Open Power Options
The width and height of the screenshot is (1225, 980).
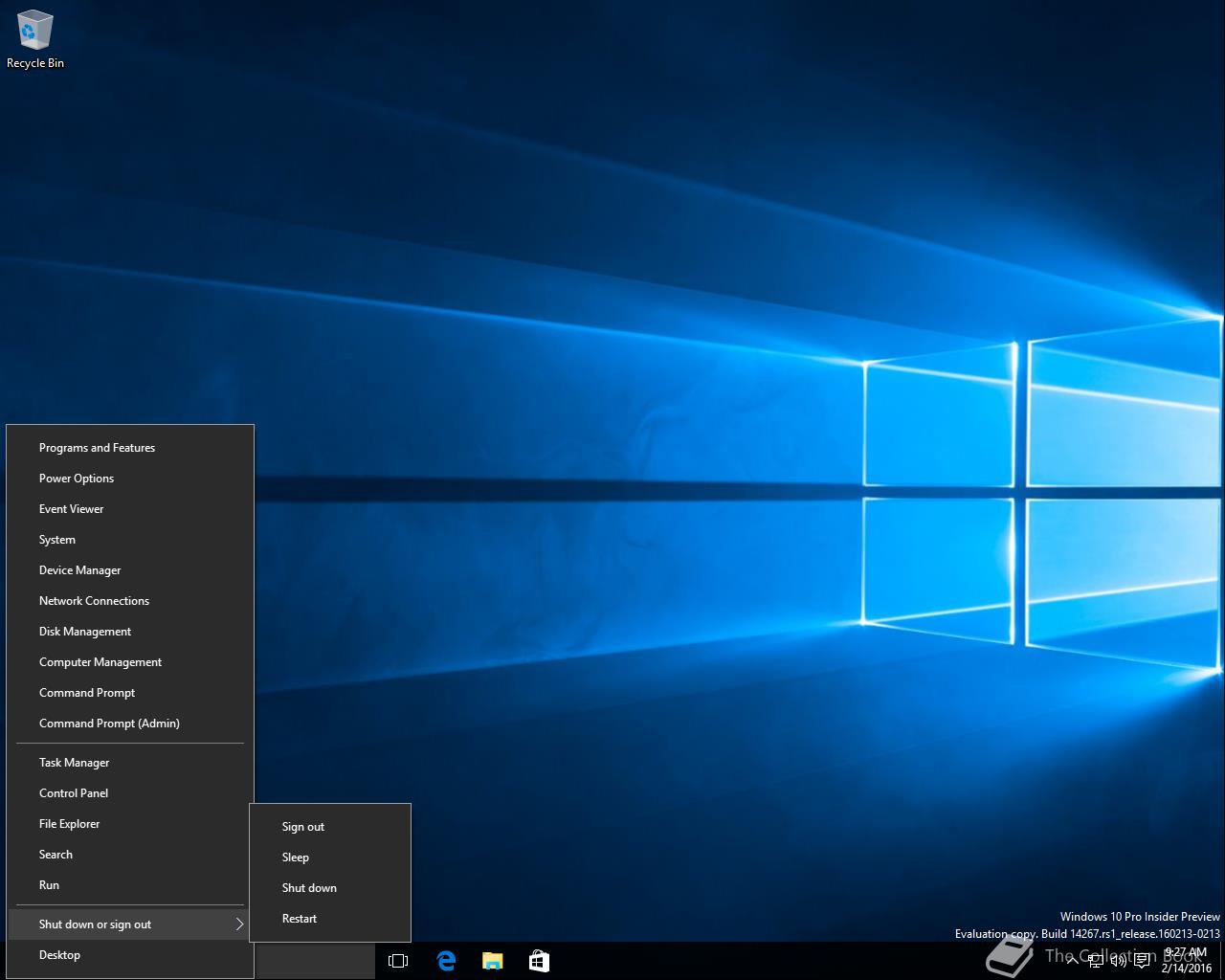pyautogui.click(x=130, y=479)
